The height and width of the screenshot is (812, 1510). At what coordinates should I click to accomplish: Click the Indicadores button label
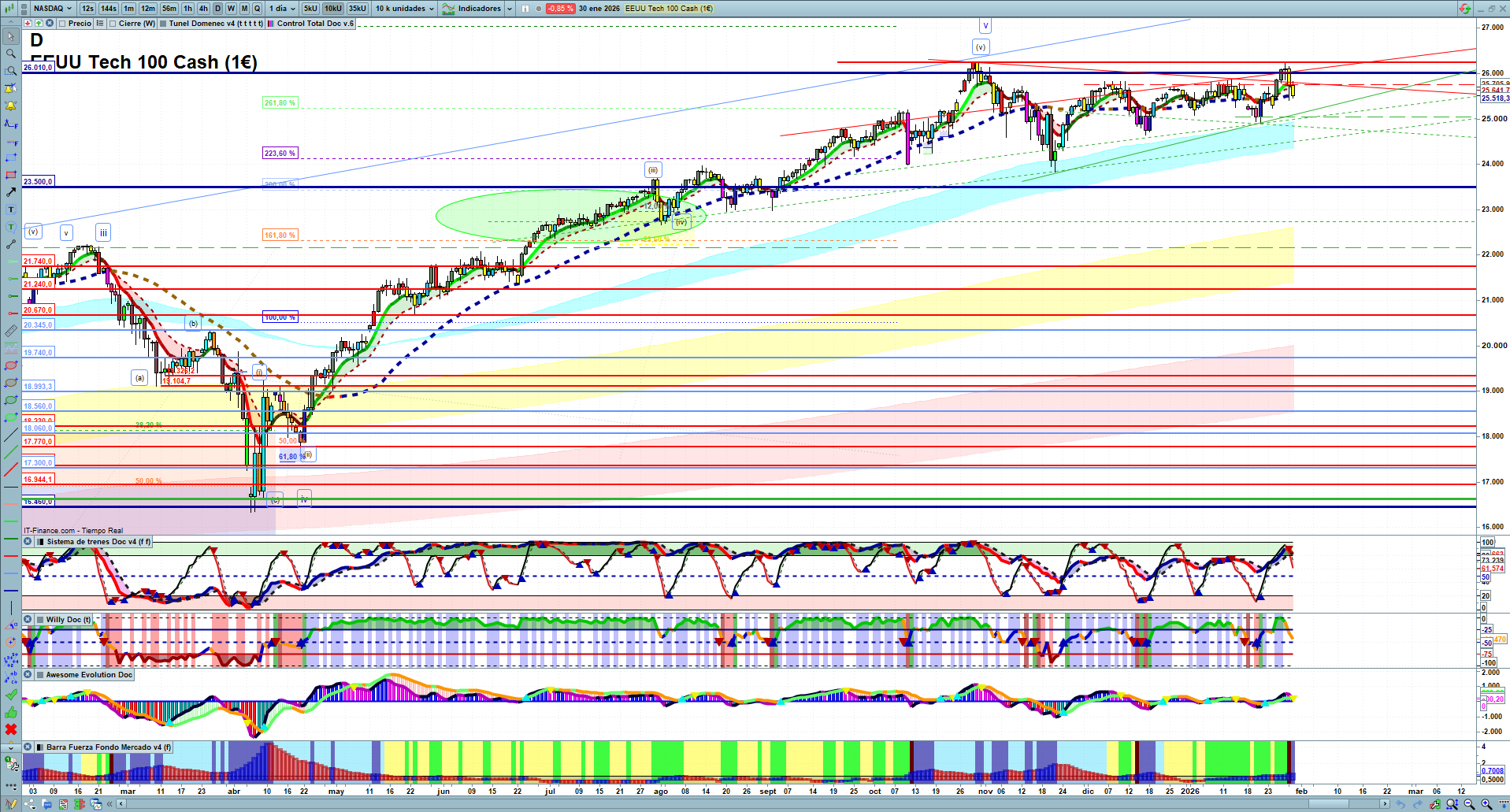click(480, 9)
